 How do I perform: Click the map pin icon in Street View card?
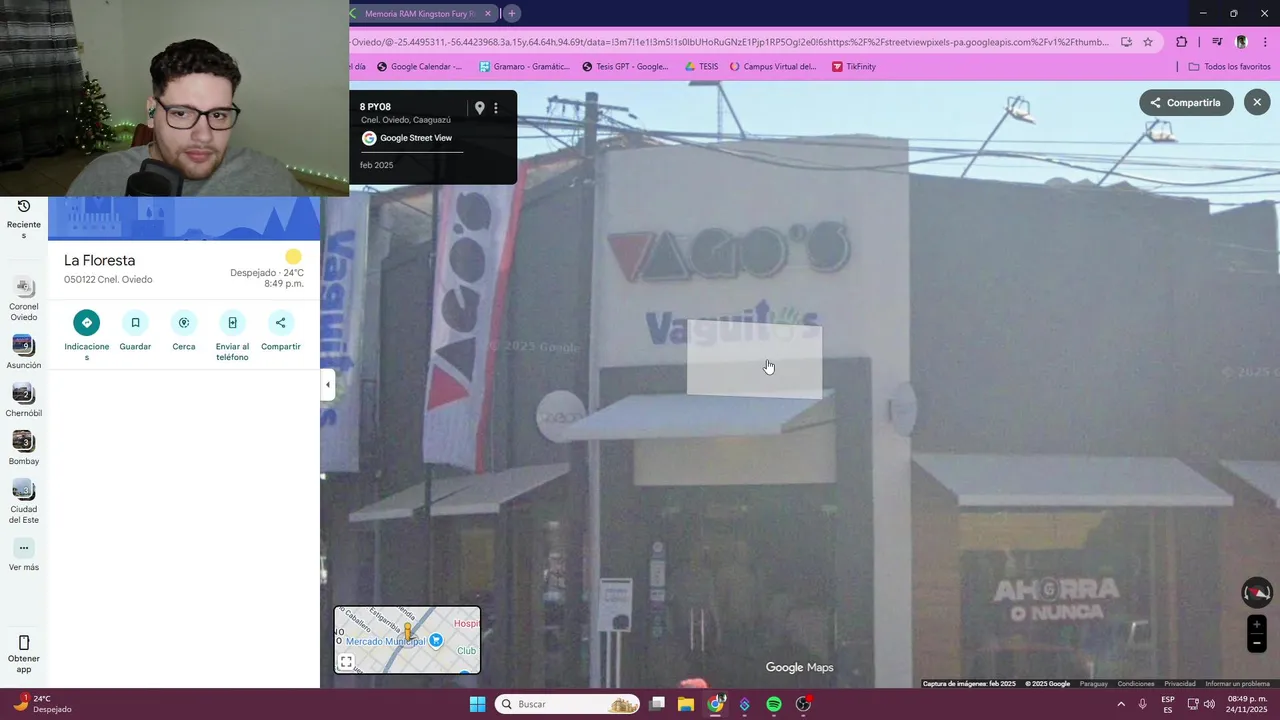point(479,108)
